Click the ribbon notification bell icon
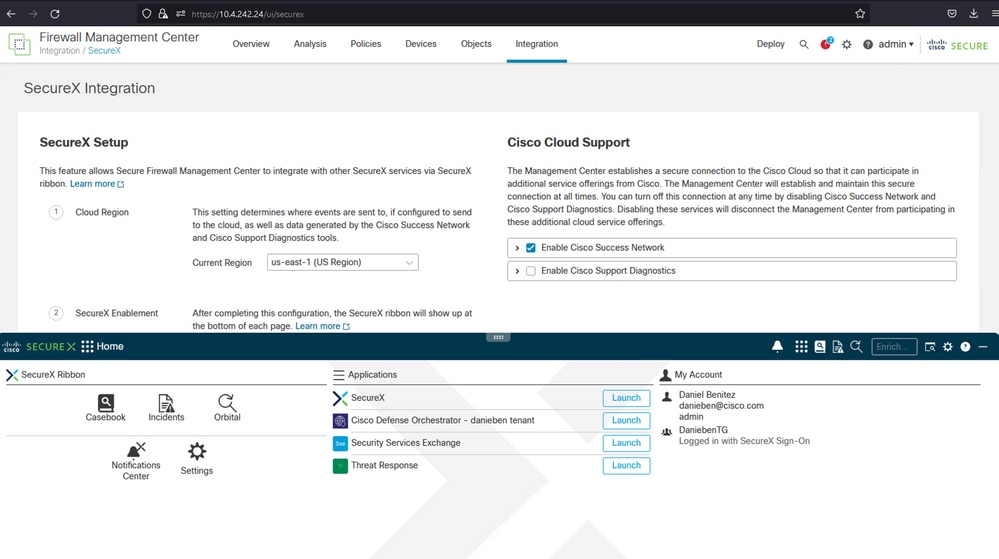The image size is (999, 559). 777,347
